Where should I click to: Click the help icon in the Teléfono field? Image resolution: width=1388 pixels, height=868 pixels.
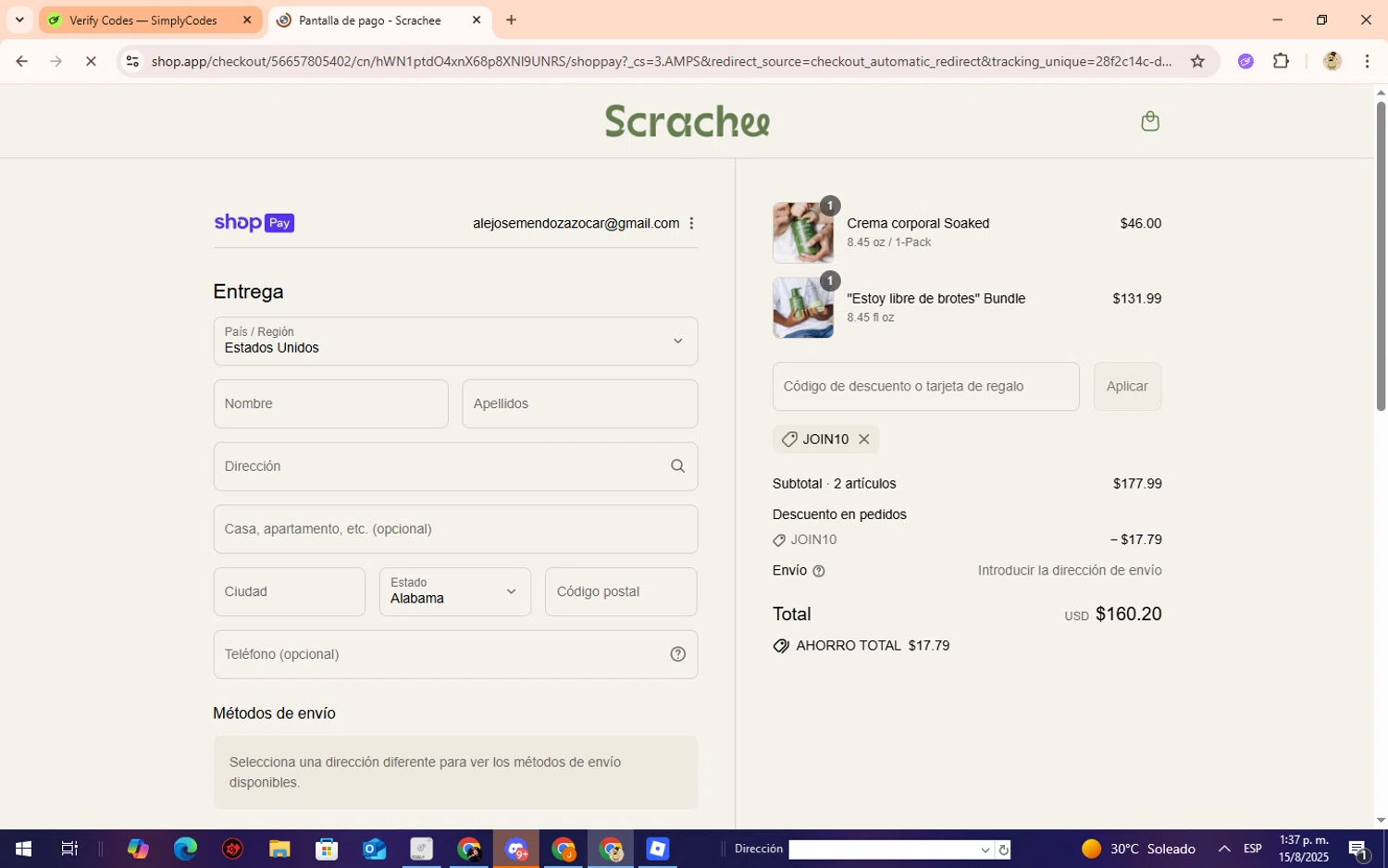pos(677,654)
